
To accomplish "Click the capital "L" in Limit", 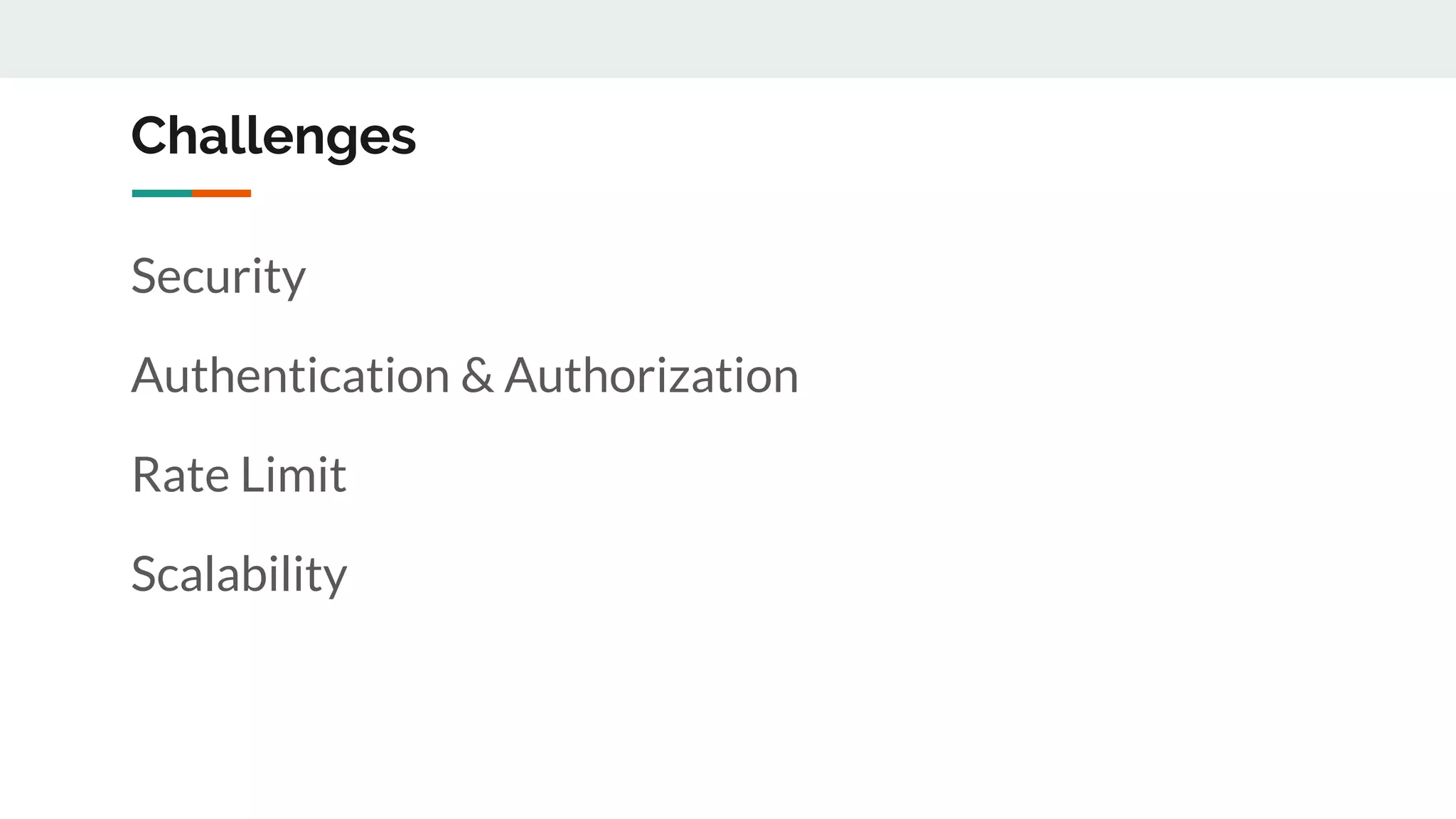I will pos(251,475).
